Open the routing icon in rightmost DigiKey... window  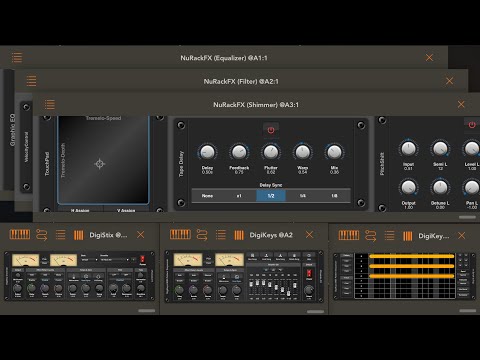tap(371, 236)
